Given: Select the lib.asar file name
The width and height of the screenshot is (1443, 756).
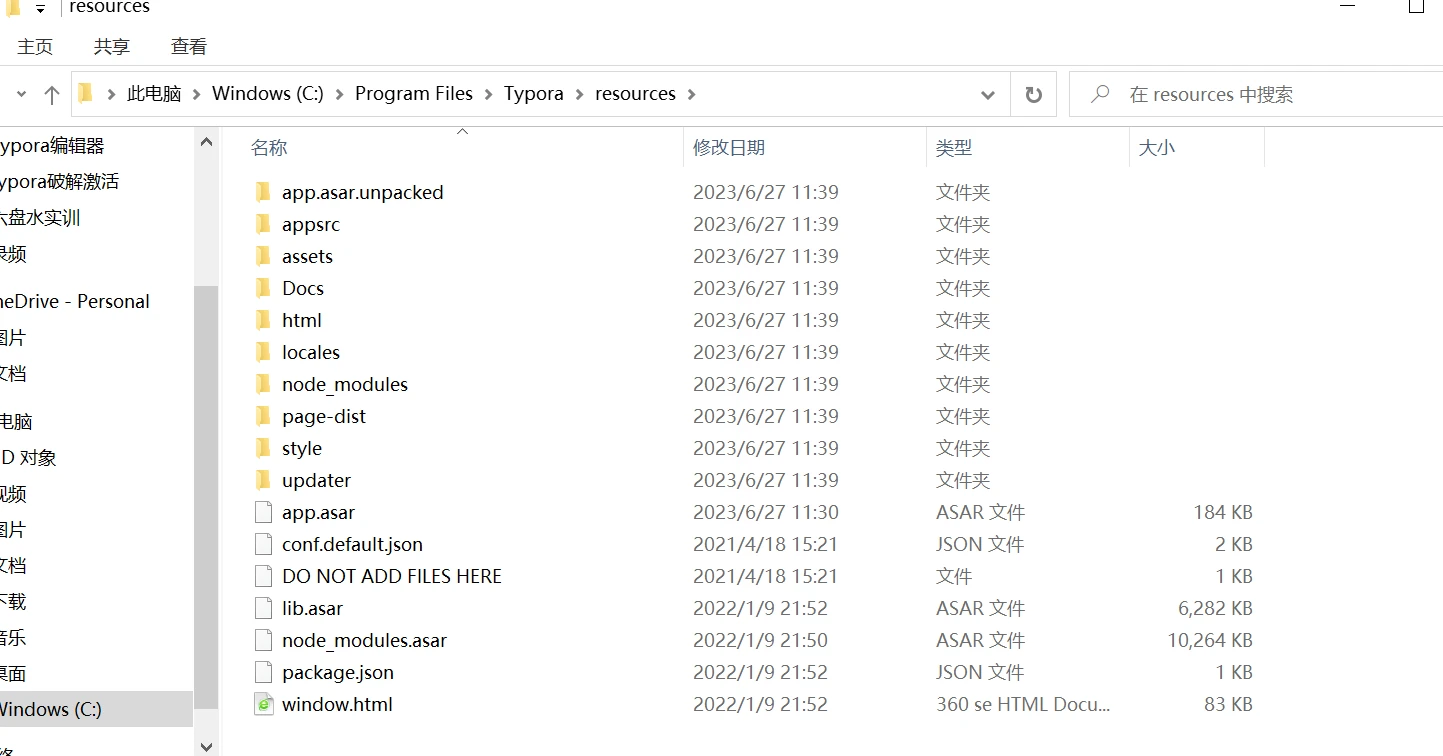Looking at the screenshot, I should pos(313,608).
